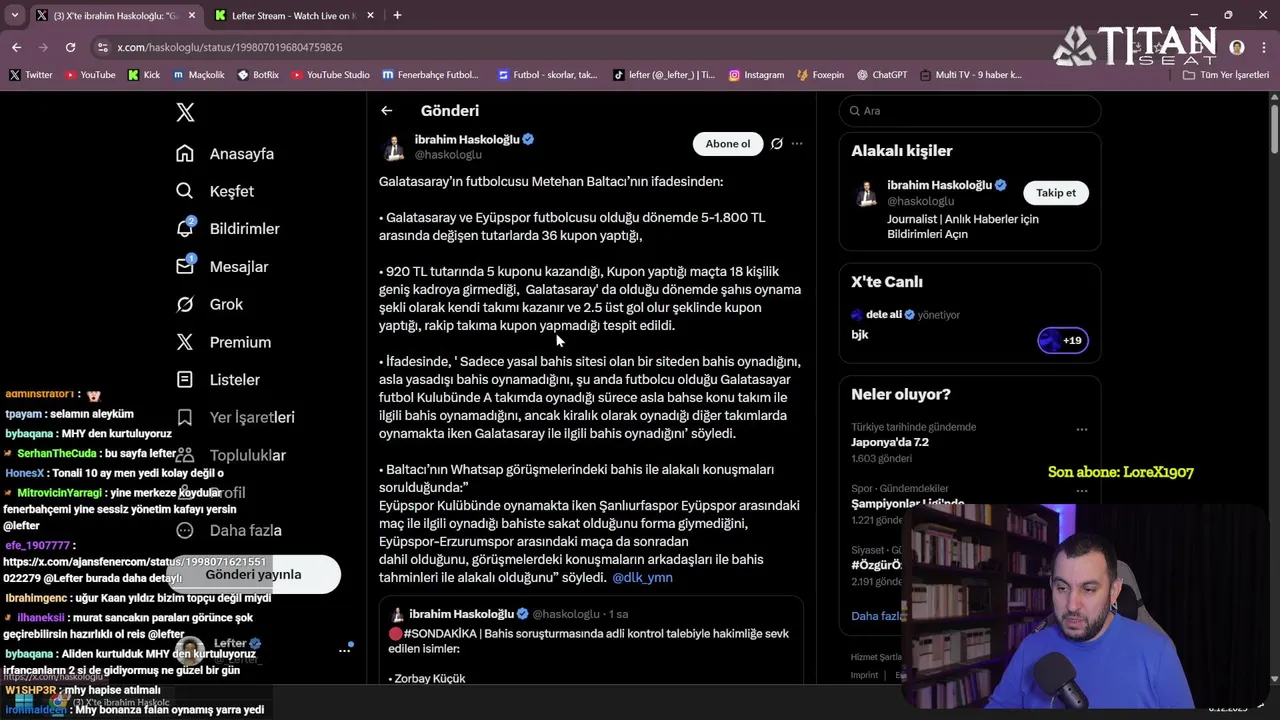Open Bildirimler notifications

click(x=228, y=229)
